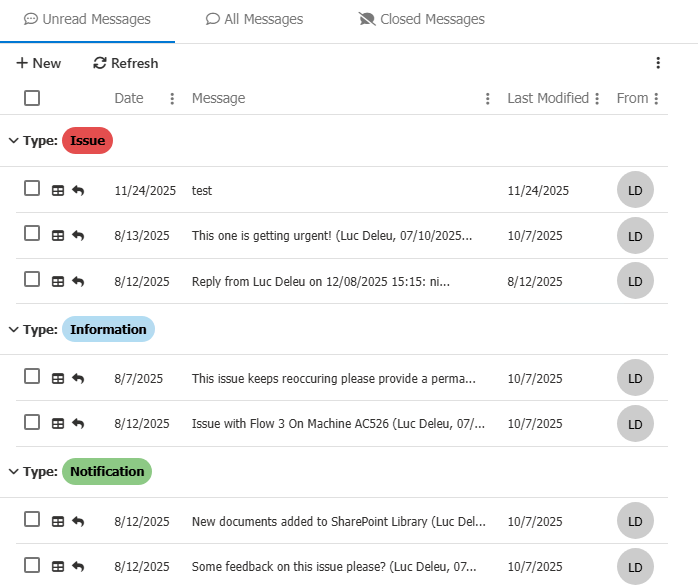Screen dimensions: 698x587
Task: Click LD avatar on the 'test' row
Action: tap(635, 190)
